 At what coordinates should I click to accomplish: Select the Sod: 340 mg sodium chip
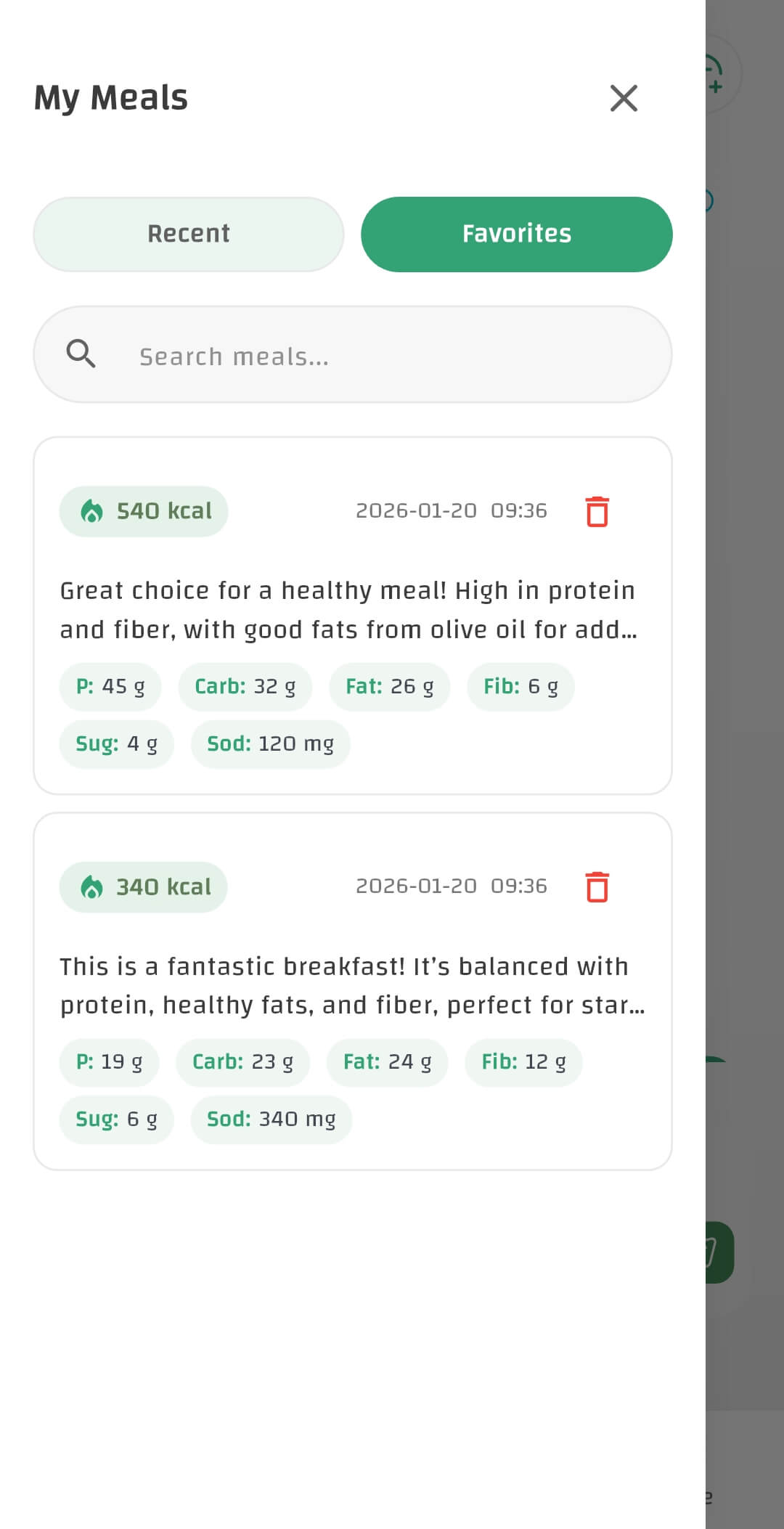pyautogui.click(x=271, y=1119)
